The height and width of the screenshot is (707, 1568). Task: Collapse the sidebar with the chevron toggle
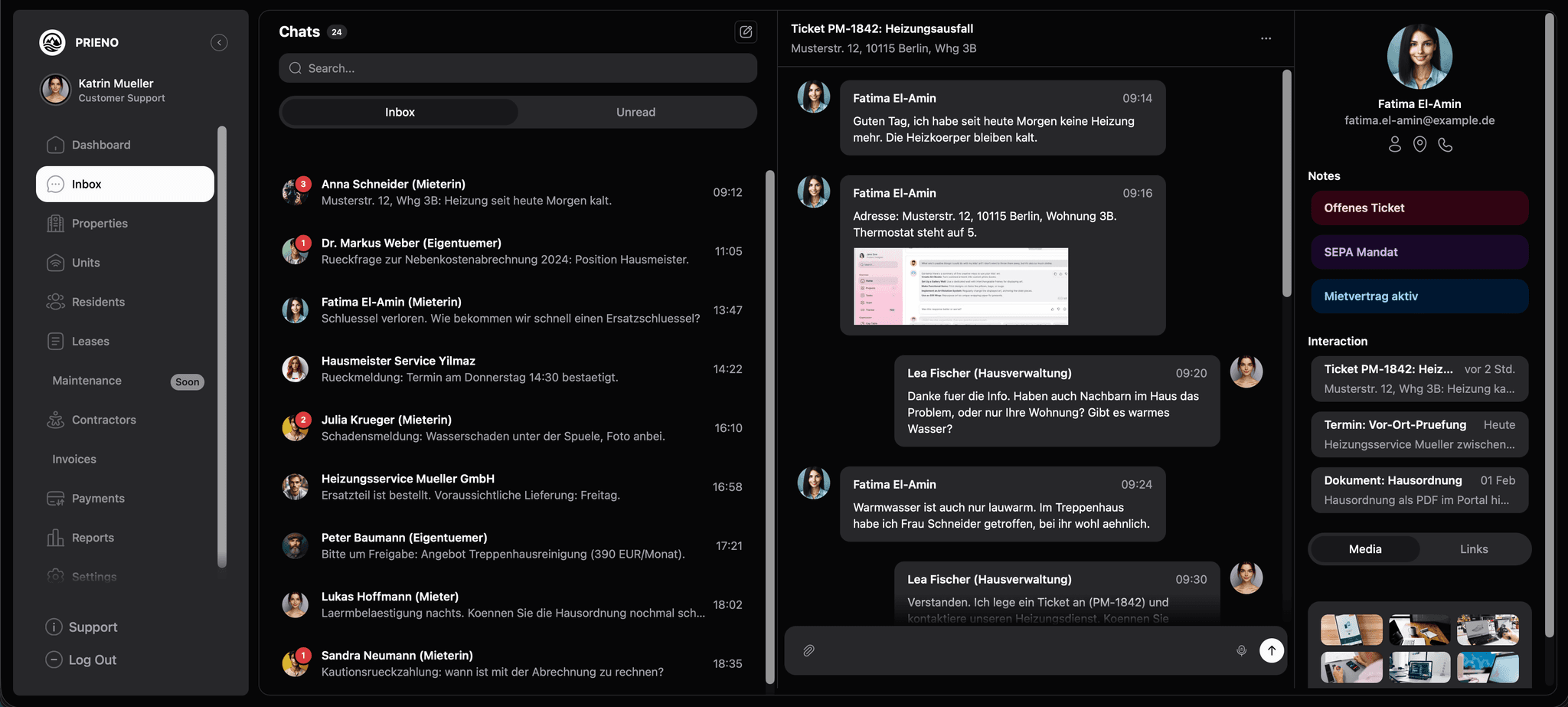[219, 42]
